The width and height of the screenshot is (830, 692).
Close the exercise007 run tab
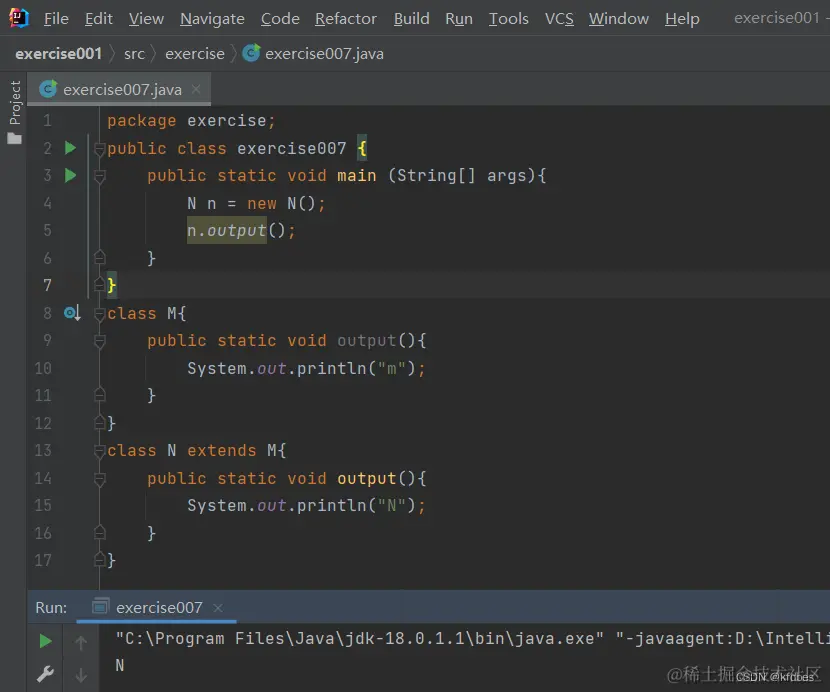tap(218, 607)
